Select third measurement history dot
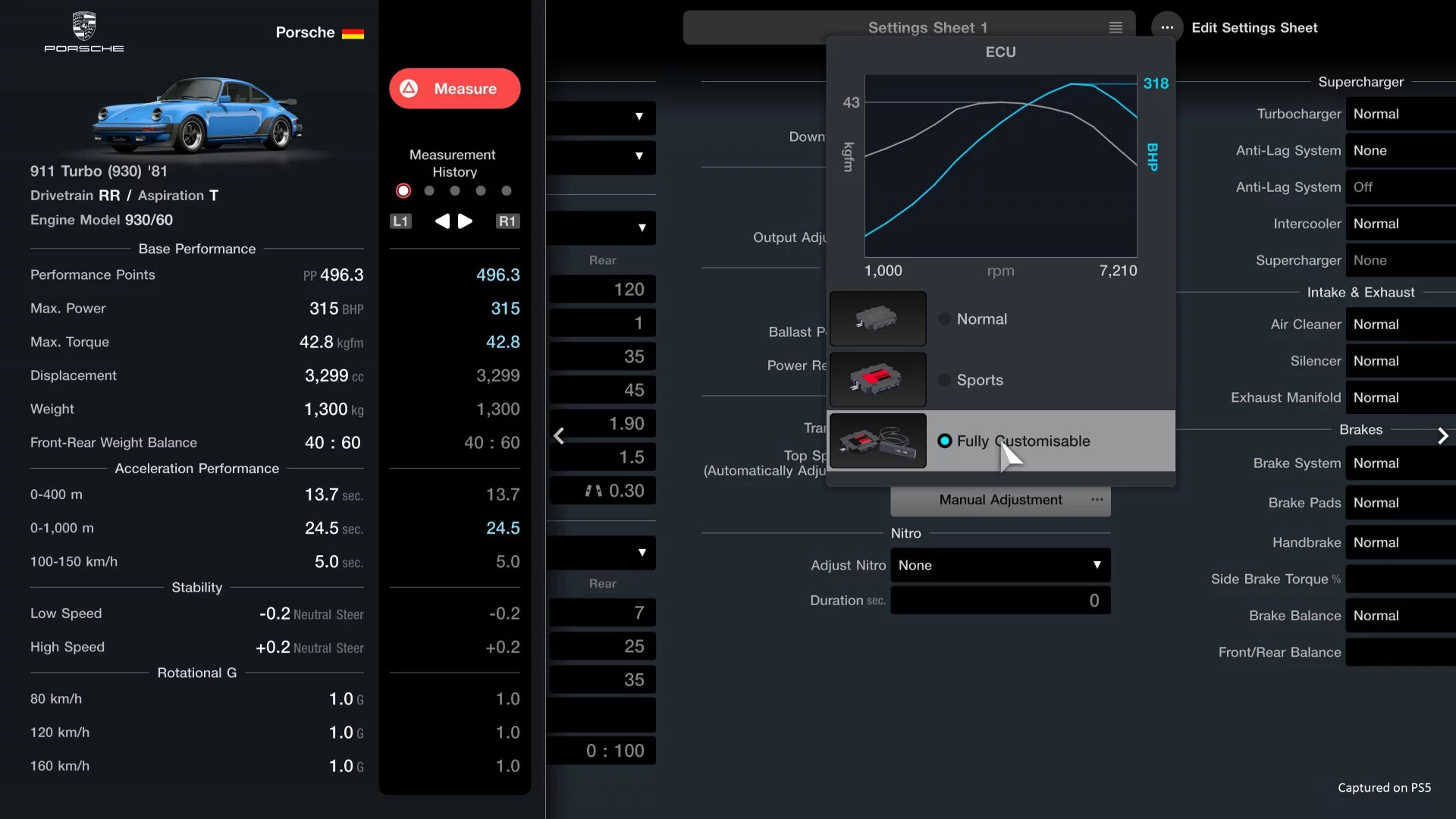Screen dimensions: 1456x819 coord(455,191)
